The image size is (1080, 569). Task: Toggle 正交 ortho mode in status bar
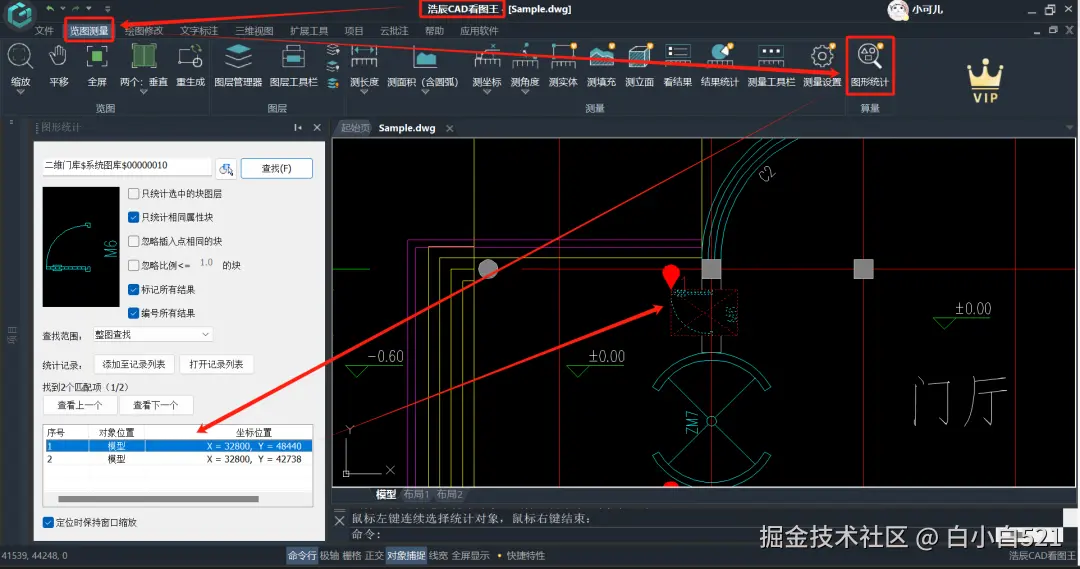(x=374, y=555)
